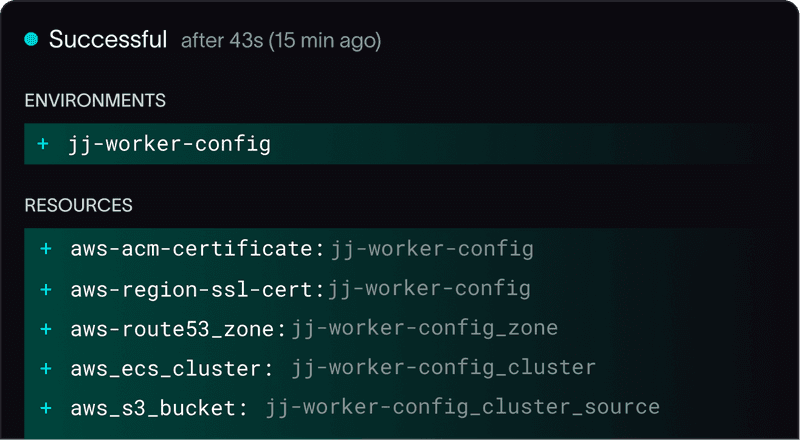Click the teal Successful status dot

tap(31, 40)
